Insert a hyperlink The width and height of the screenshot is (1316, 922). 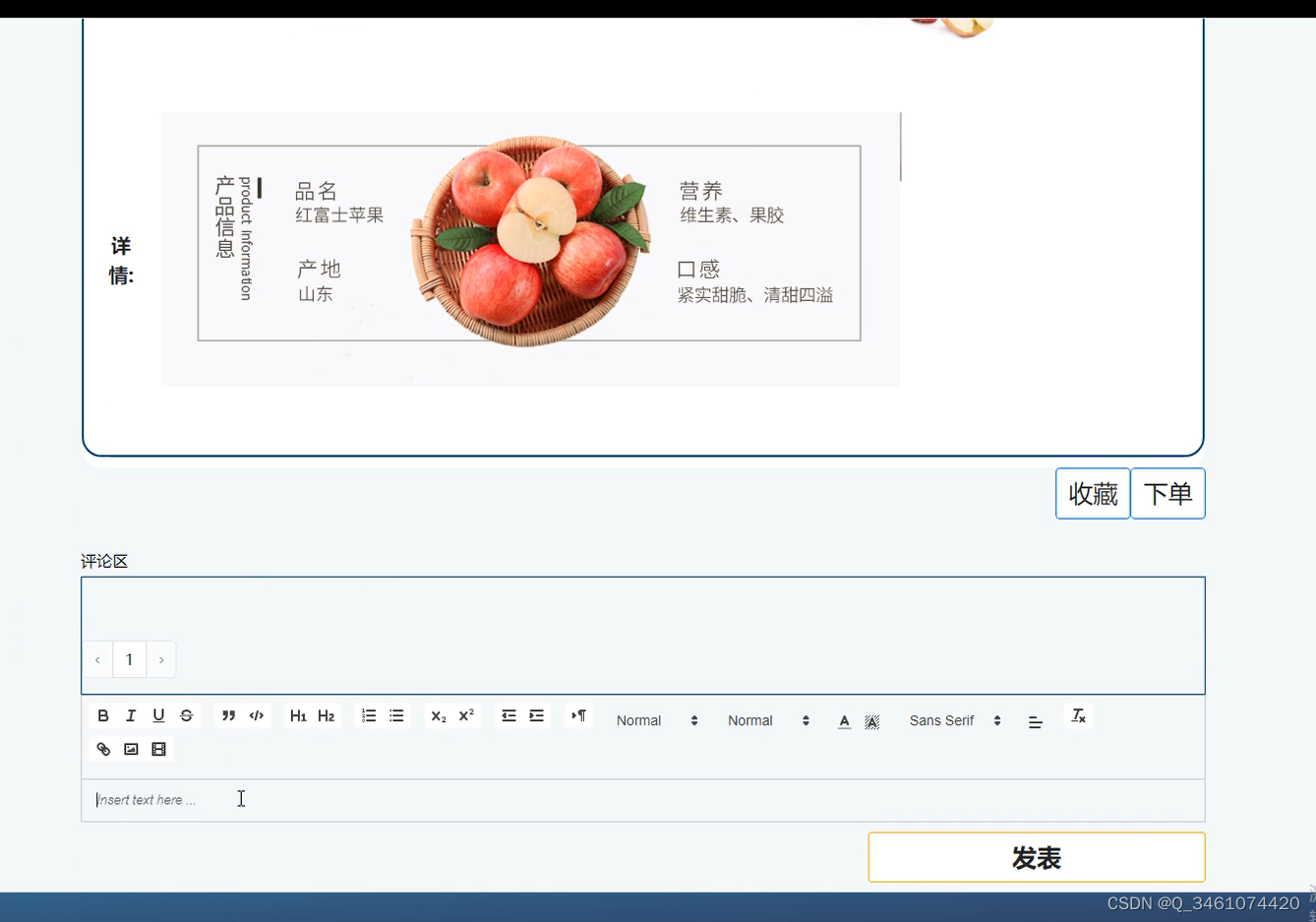pos(103,750)
